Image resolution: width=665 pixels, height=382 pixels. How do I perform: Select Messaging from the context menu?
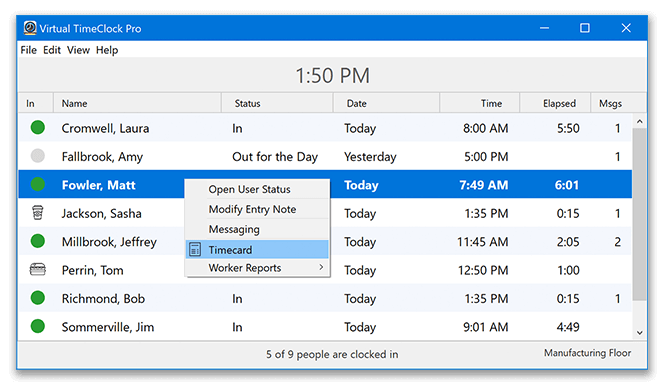(x=257, y=229)
